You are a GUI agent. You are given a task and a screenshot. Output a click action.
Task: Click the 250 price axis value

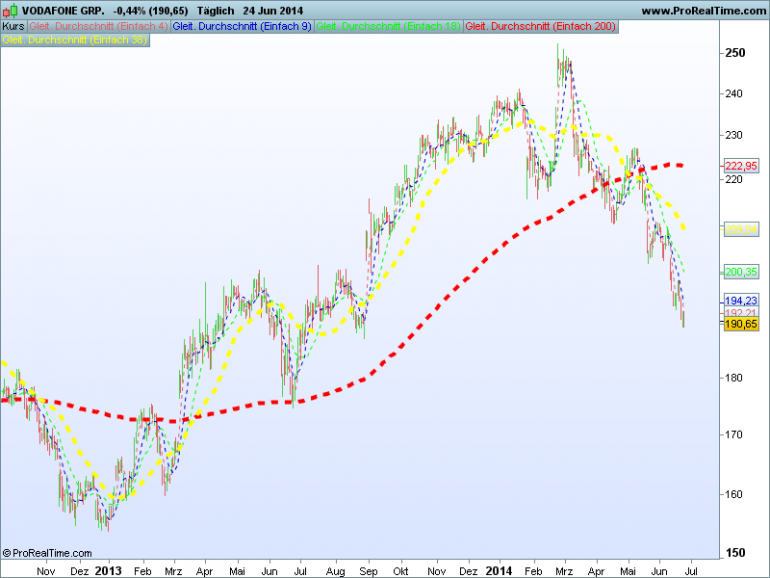pyautogui.click(x=735, y=53)
